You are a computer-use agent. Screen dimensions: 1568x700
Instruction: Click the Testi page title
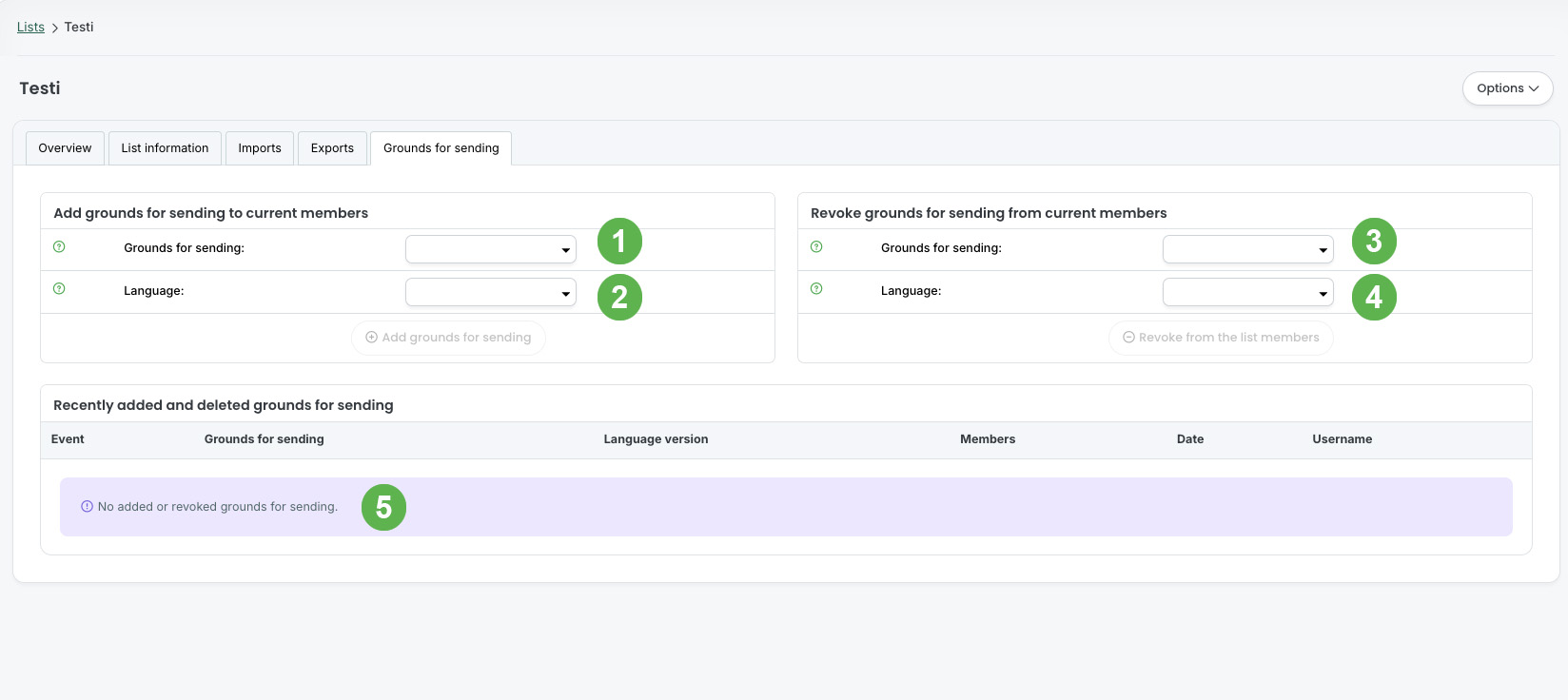[40, 88]
